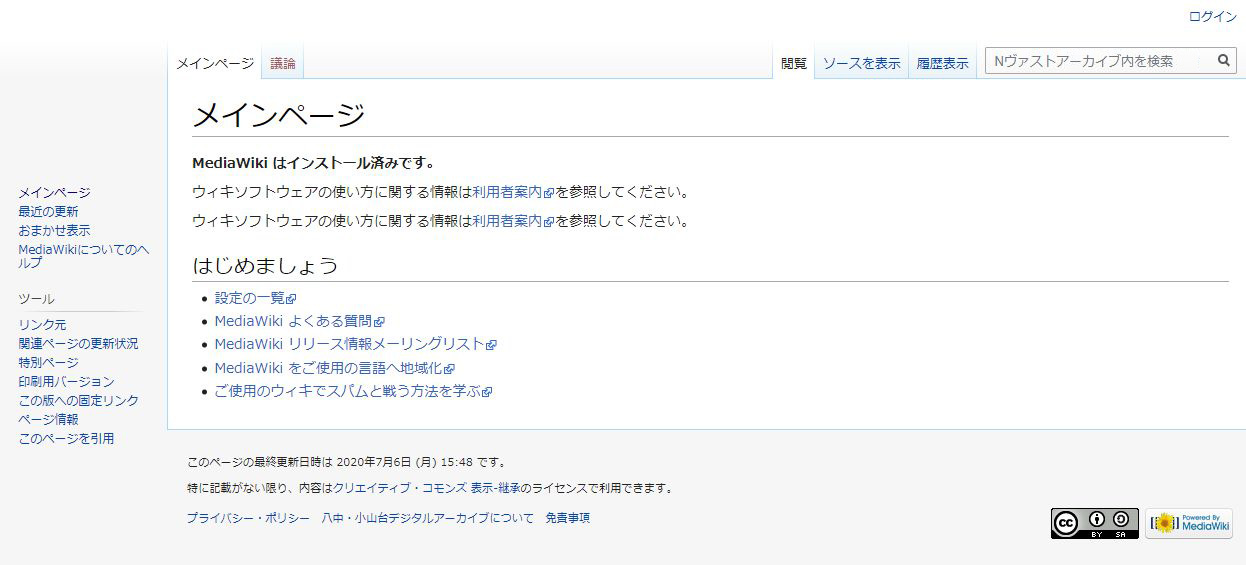Click the Creative Commons BY-SA badge
The image size is (1246, 565).
tap(1094, 523)
